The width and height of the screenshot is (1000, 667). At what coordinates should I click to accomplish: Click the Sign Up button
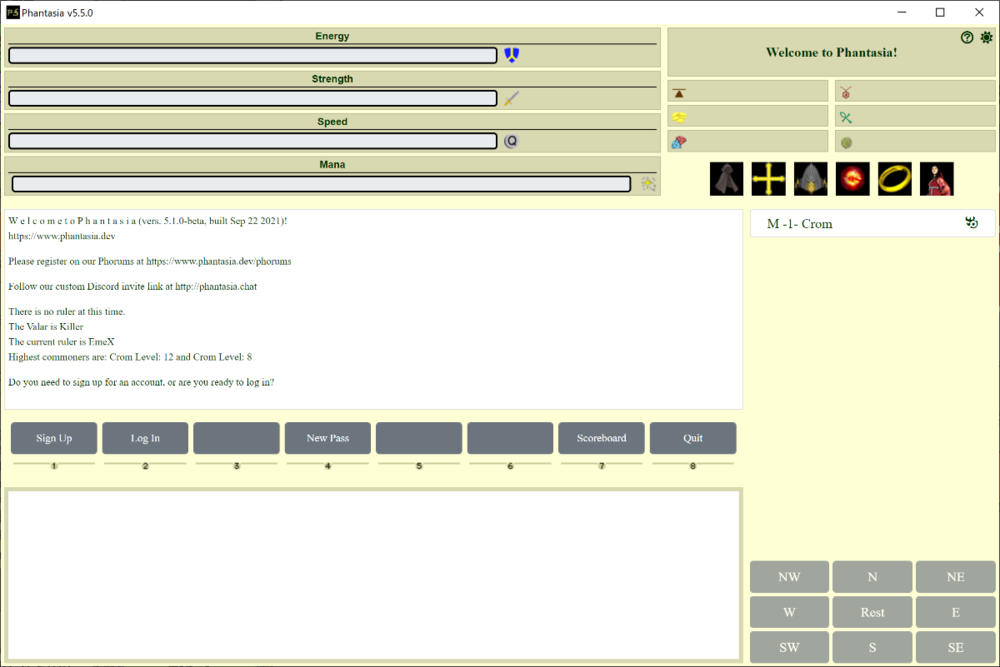pos(54,438)
